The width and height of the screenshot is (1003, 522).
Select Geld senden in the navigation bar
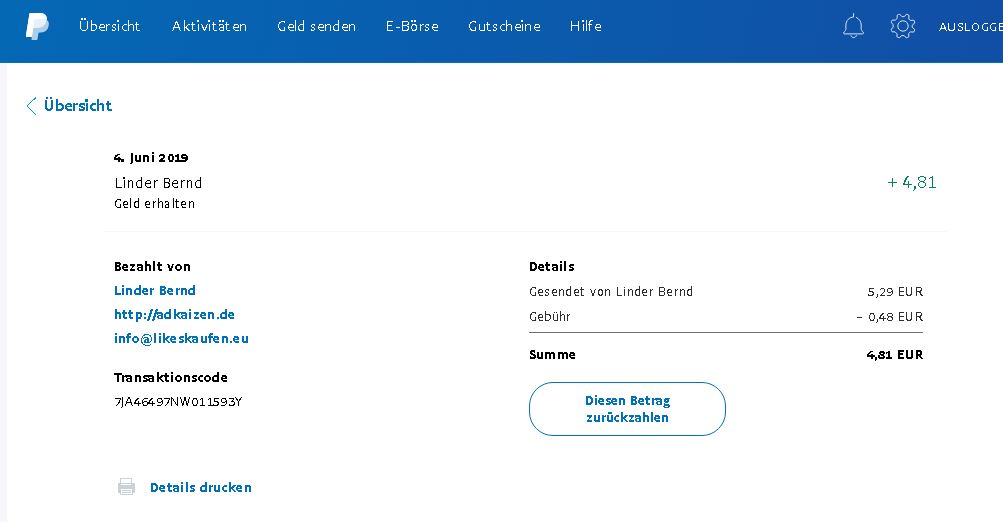point(316,27)
